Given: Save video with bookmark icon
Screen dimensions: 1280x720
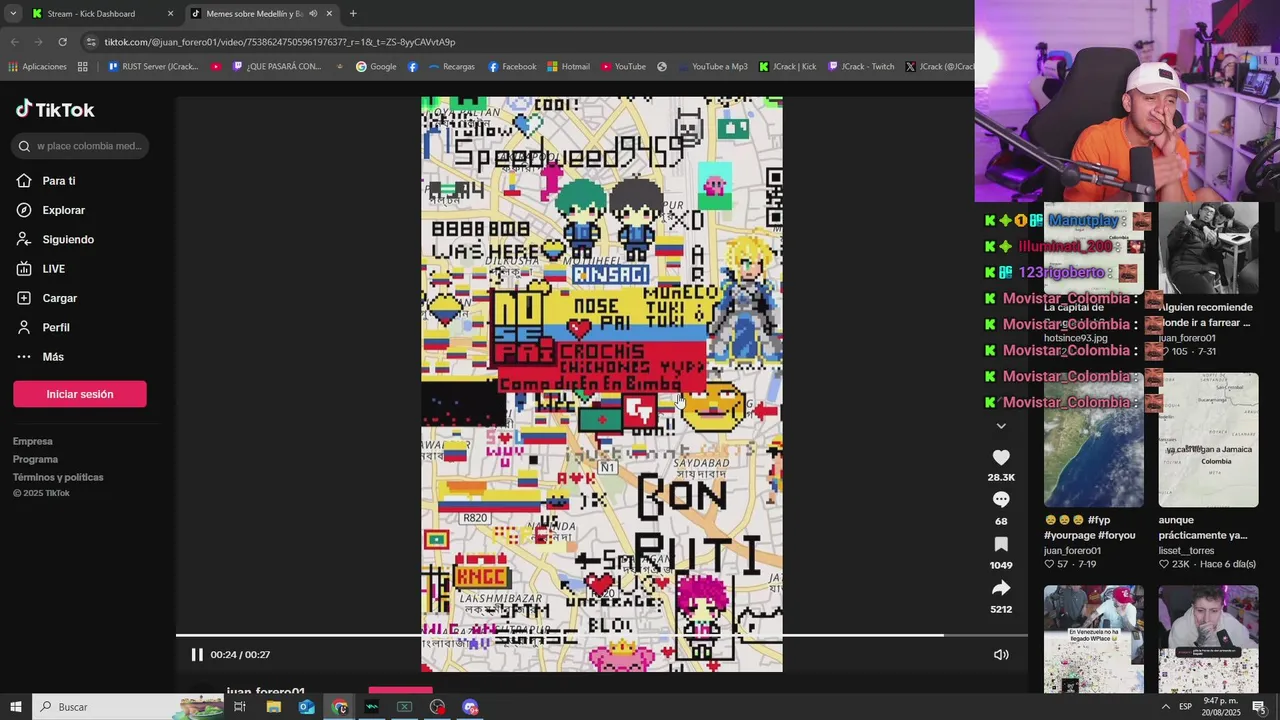Looking at the screenshot, I should [x=1001, y=544].
